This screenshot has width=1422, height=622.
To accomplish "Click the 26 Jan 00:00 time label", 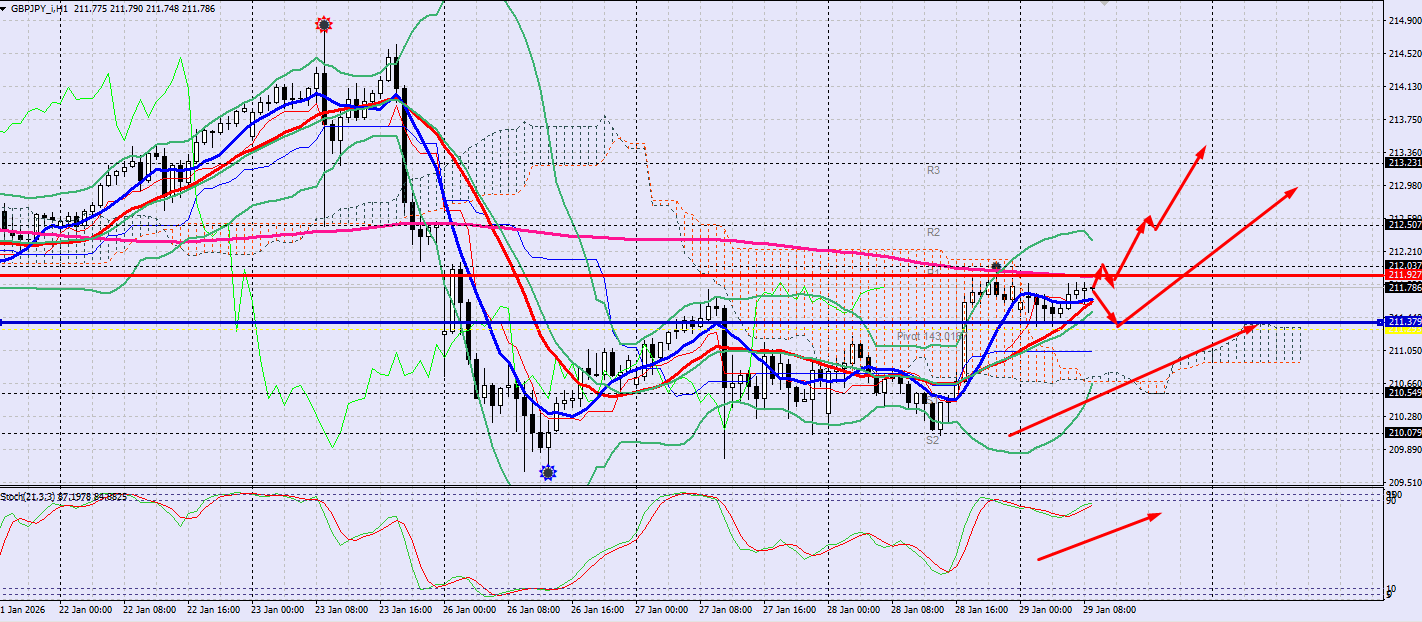I will tap(468, 609).
